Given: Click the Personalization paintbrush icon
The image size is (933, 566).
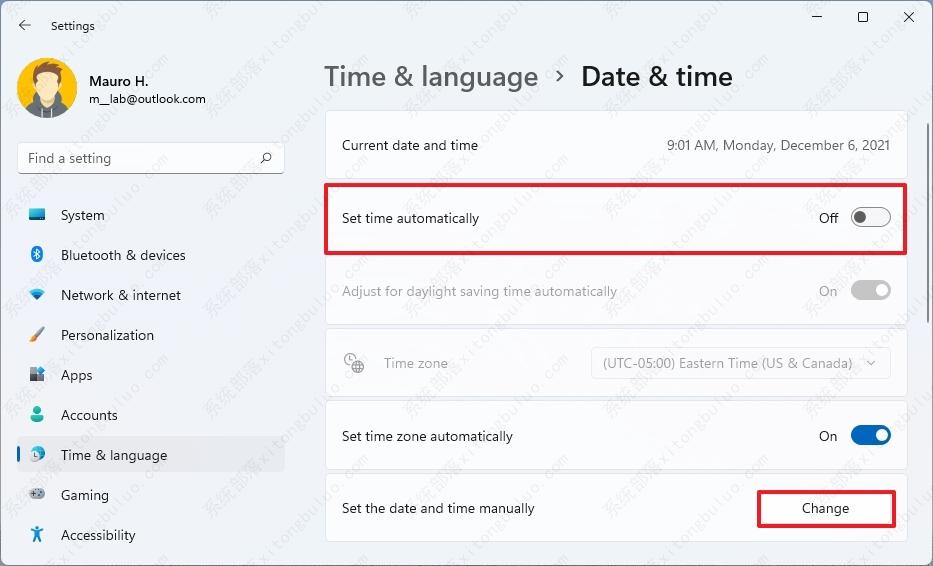Looking at the screenshot, I should point(37,335).
